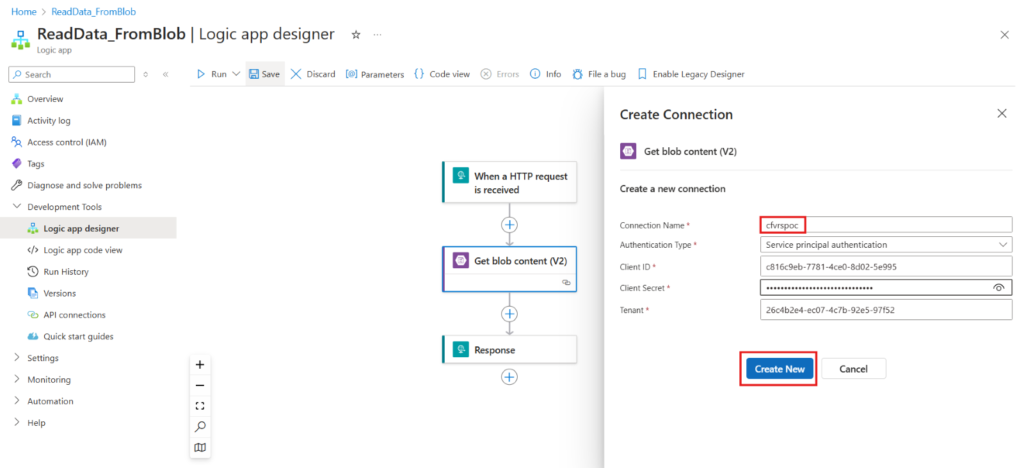The width and height of the screenshot is (1024, 468).
Task: Click the Connection Name field
Action: (886, 225)
